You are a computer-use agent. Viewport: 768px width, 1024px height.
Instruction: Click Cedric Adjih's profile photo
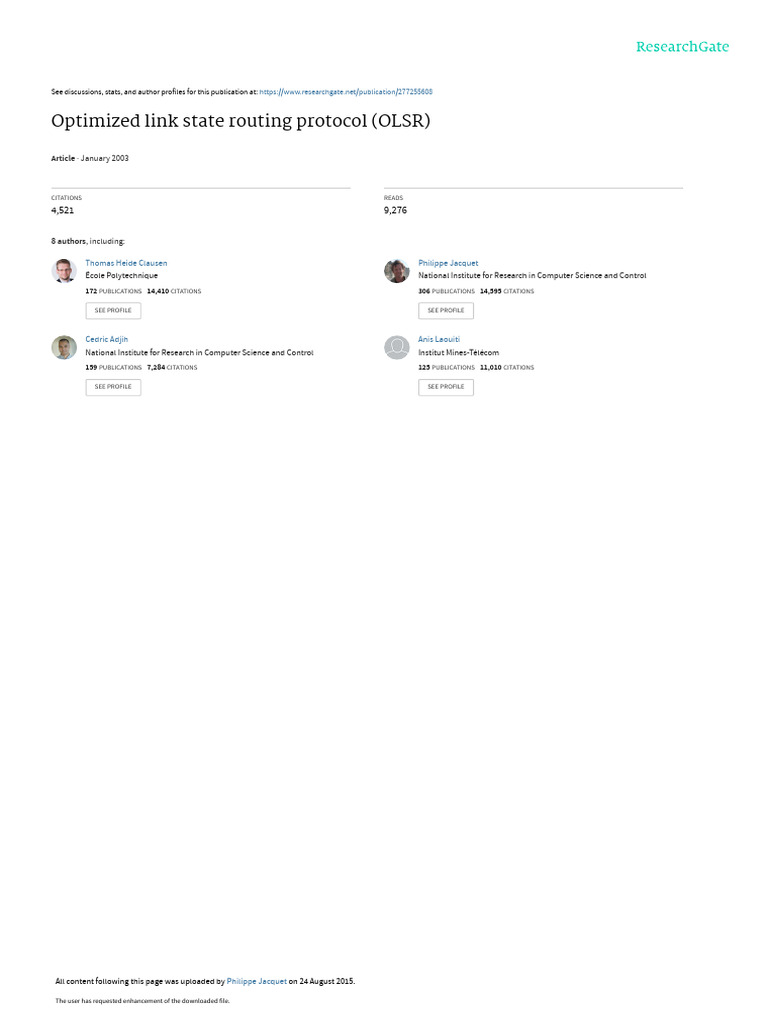tap(64, 347)
